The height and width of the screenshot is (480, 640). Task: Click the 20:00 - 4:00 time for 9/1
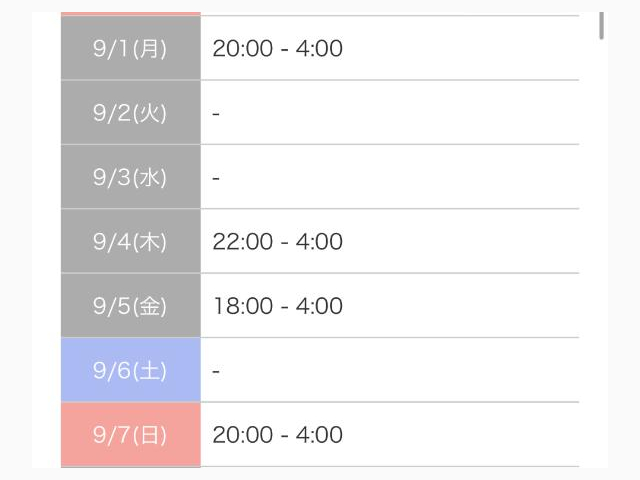(x=278, y=48)
